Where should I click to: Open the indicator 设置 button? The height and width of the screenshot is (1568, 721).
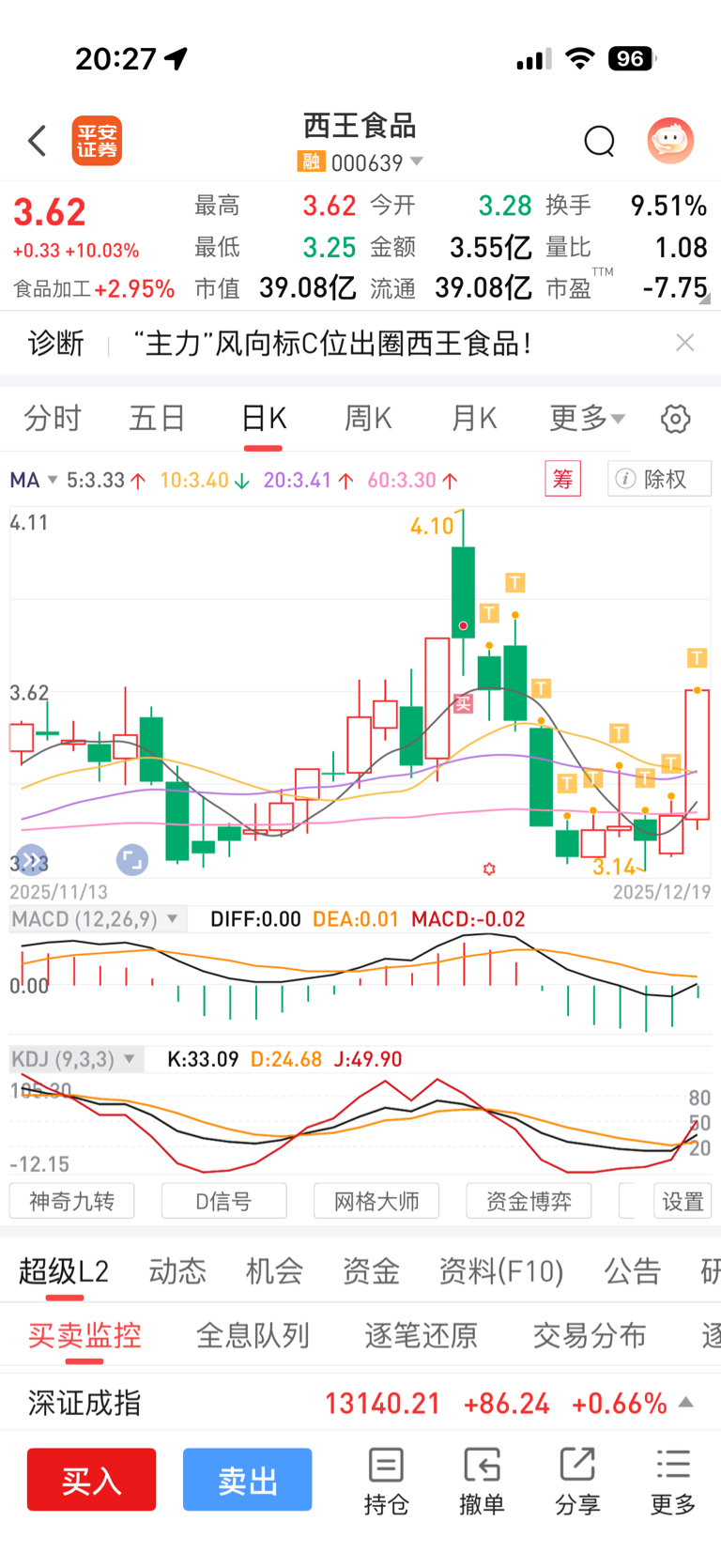pos(683,1201)
